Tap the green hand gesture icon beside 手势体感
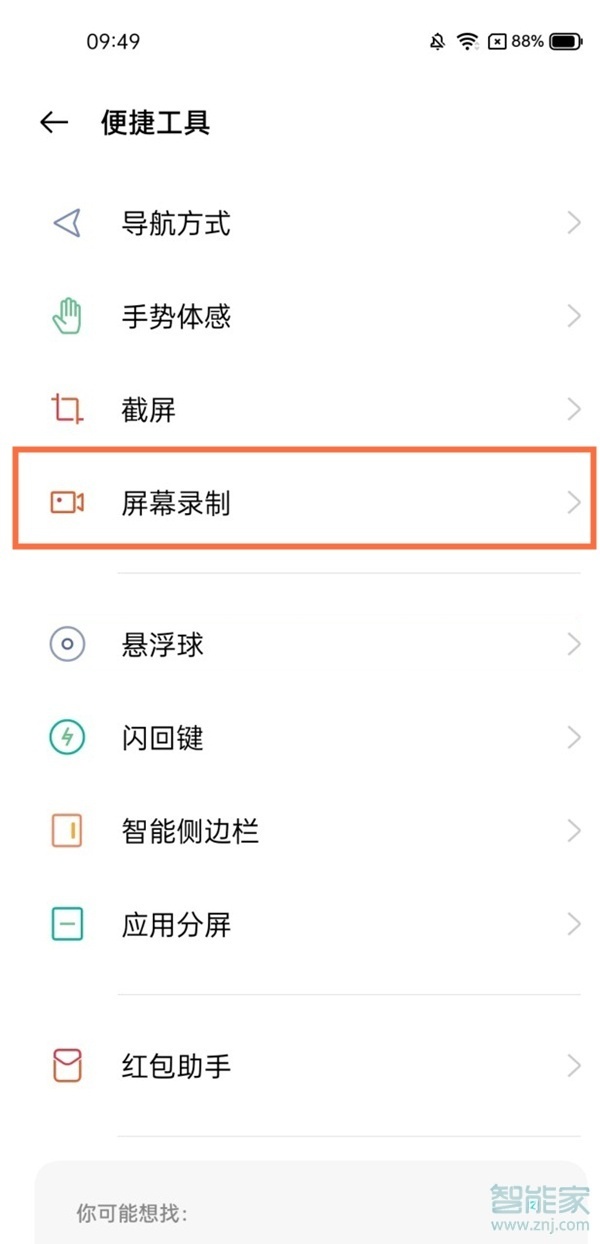 [x=66, y=316]
